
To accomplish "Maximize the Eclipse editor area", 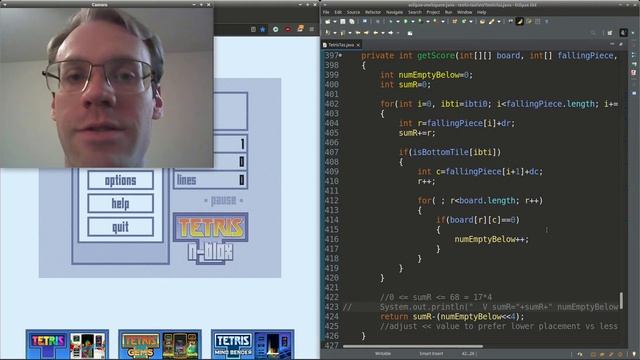I will tap(621, 44).
